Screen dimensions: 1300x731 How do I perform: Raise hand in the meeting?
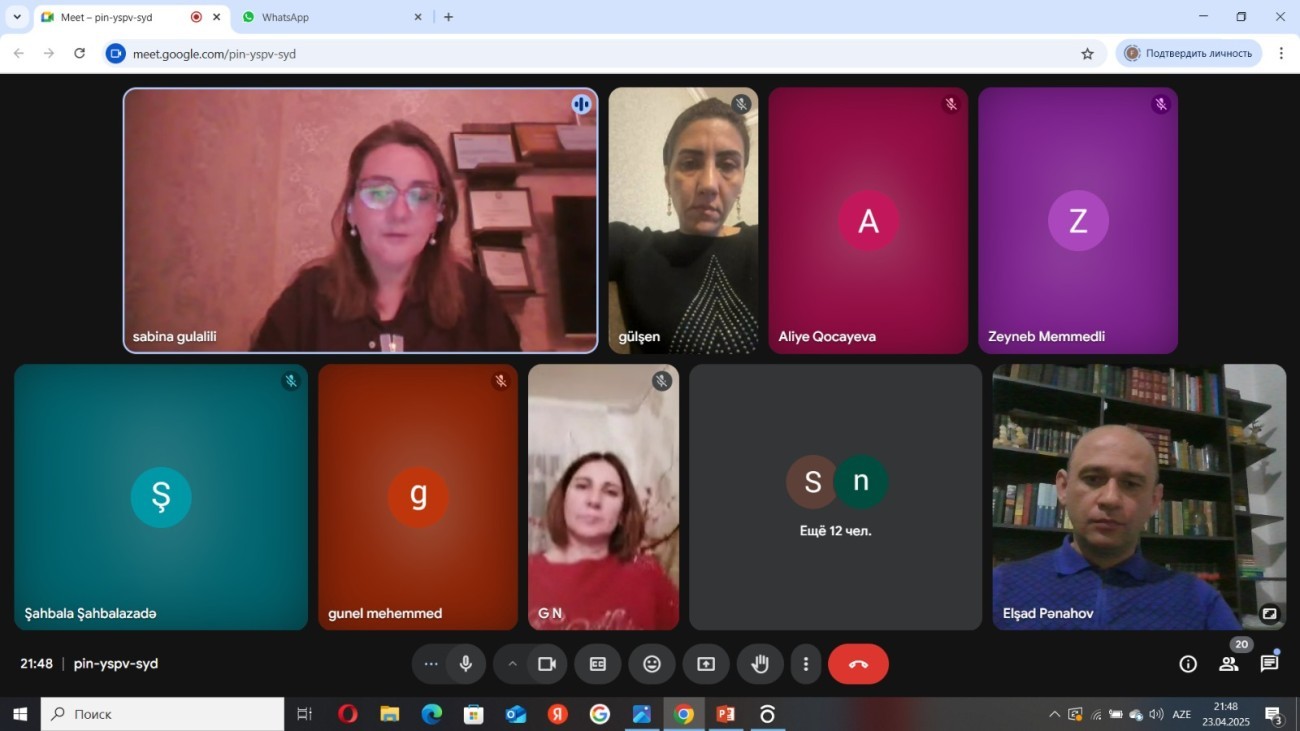pos(760,664)
